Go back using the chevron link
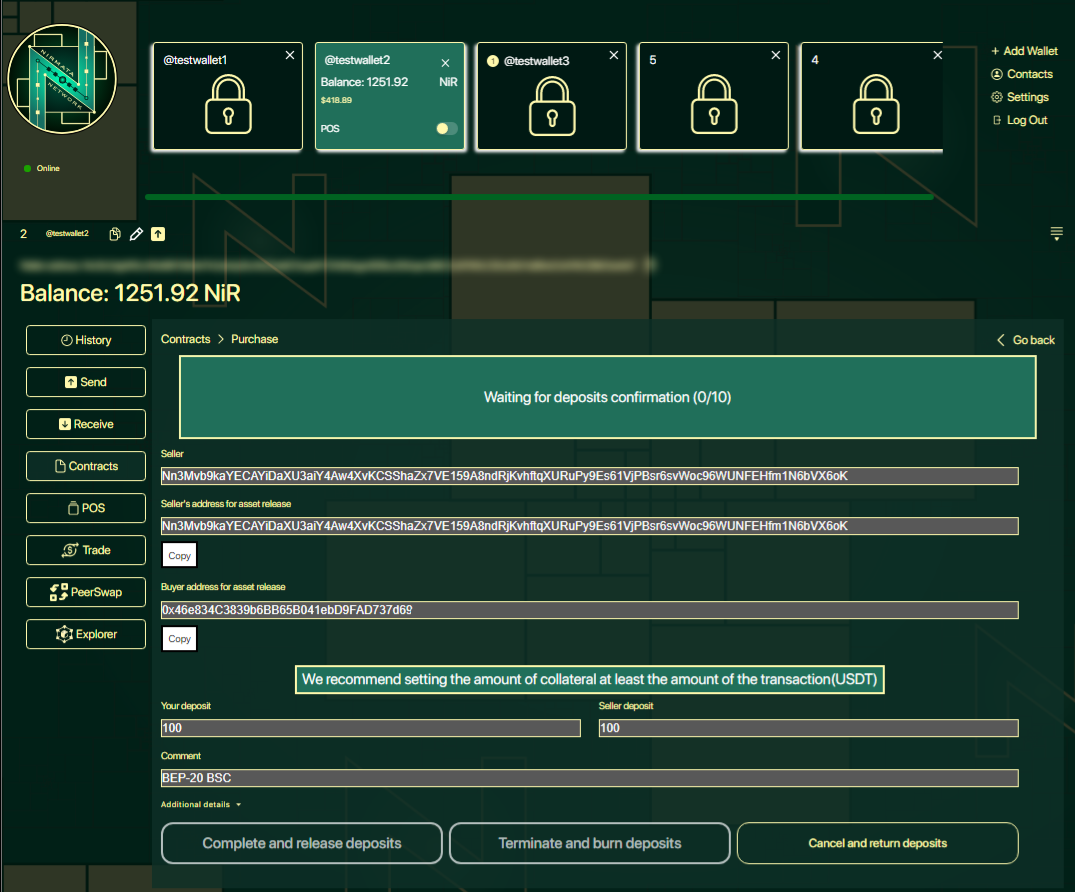This screenshot has height=892, width=1075. 1026,340
